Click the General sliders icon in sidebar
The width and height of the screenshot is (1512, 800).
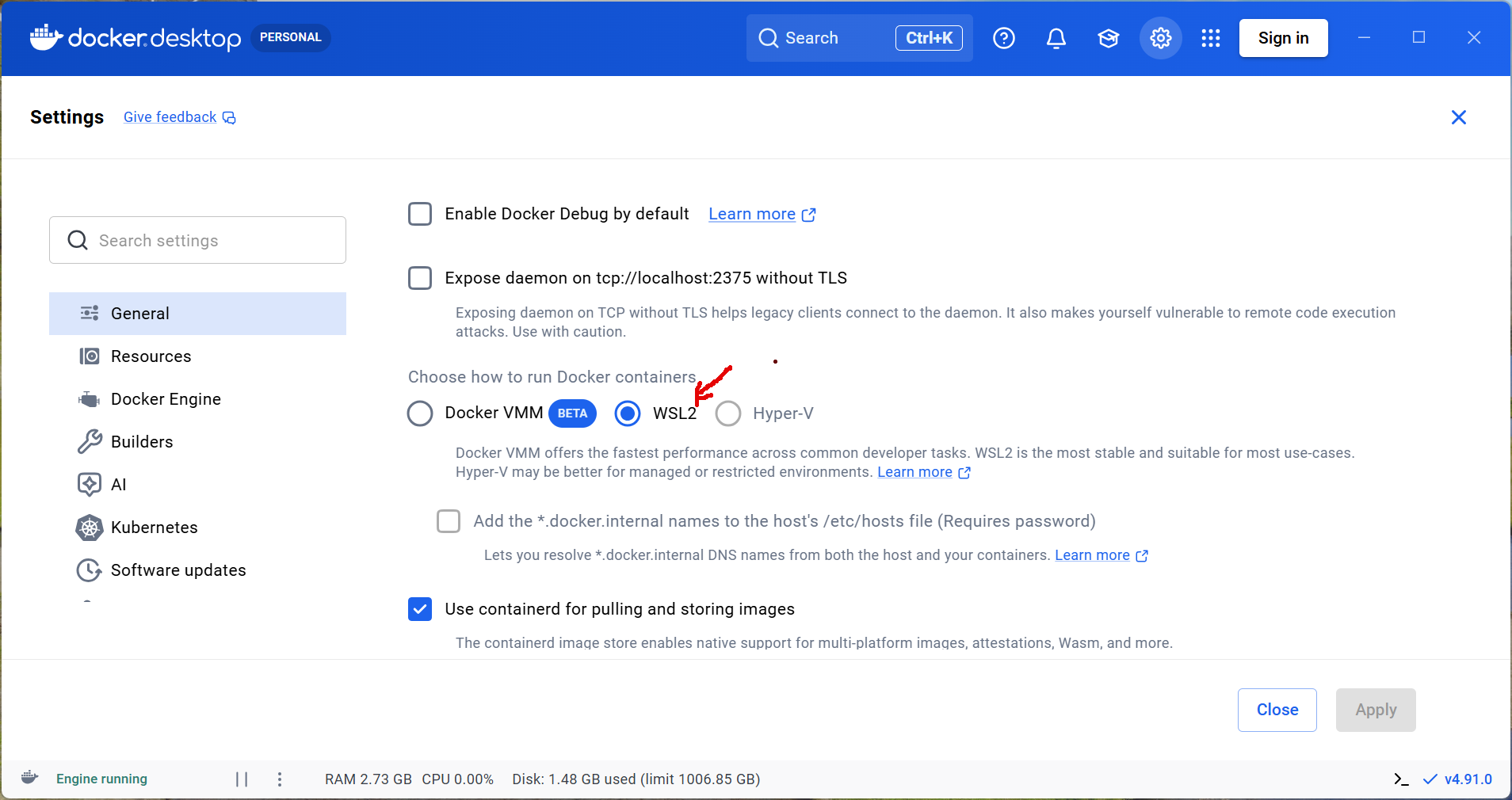(x=90, y=313)
